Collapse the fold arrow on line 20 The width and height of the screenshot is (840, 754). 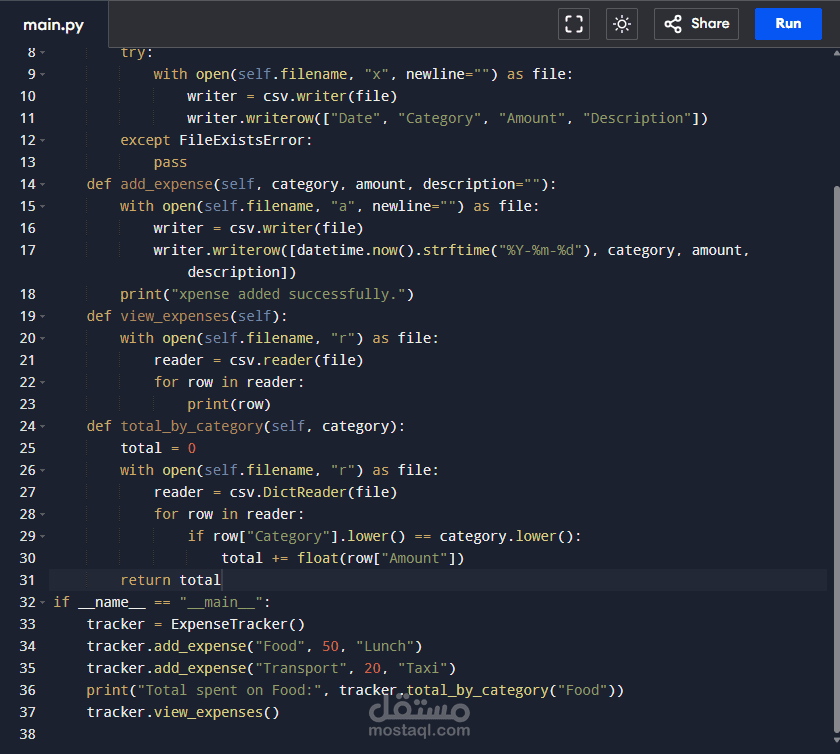[x=42, y=338]
